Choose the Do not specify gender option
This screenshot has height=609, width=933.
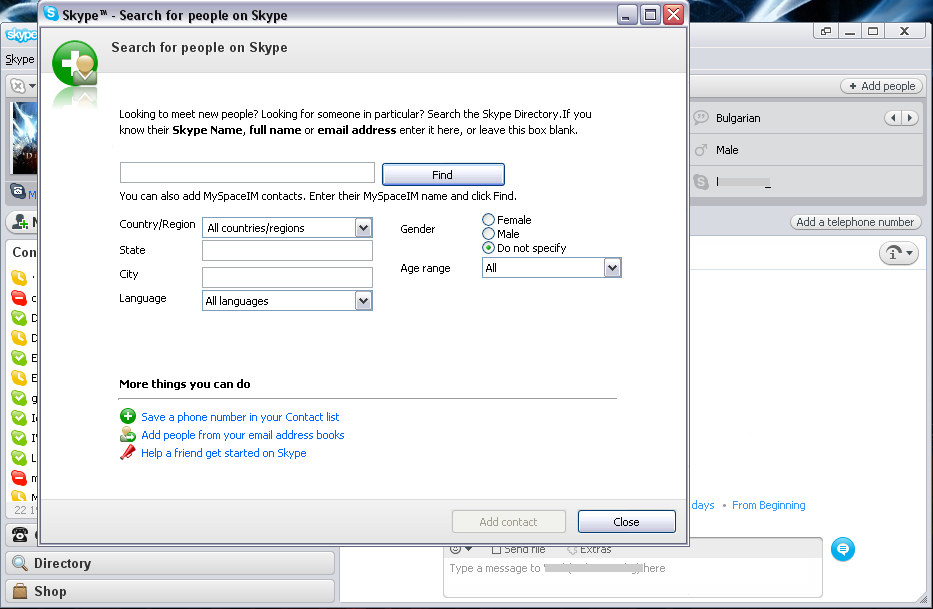(x=488, y=248)
